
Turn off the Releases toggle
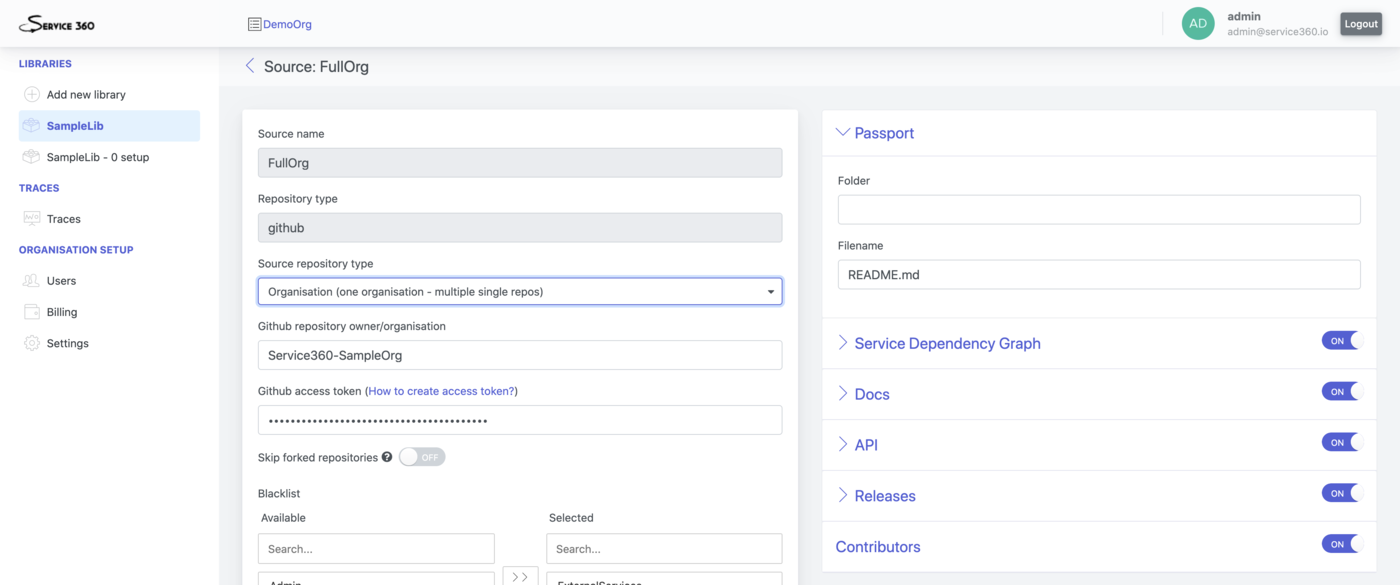1342,493
